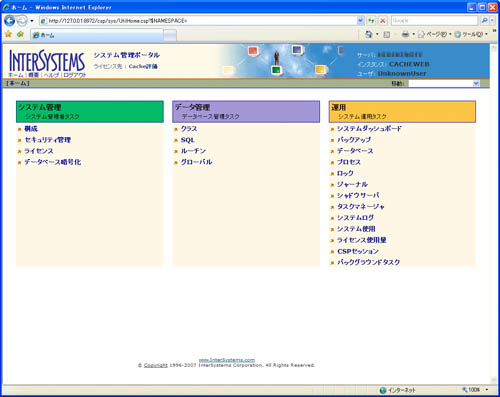Viewport: 500px width, 397px height.
Task: Click the [ホーム] breadcrumb
Action: tap(18, 83)
